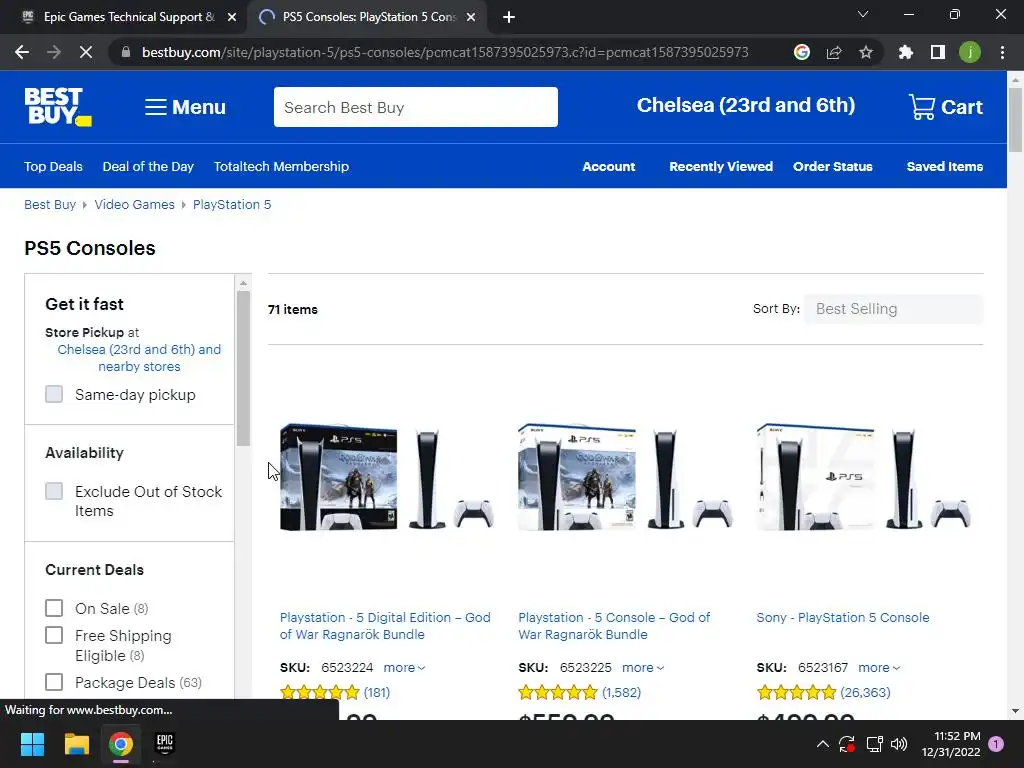This screenshot has height=768, width=1024.
Task: Open Chrome three-dot menu
Action: 1002,52
